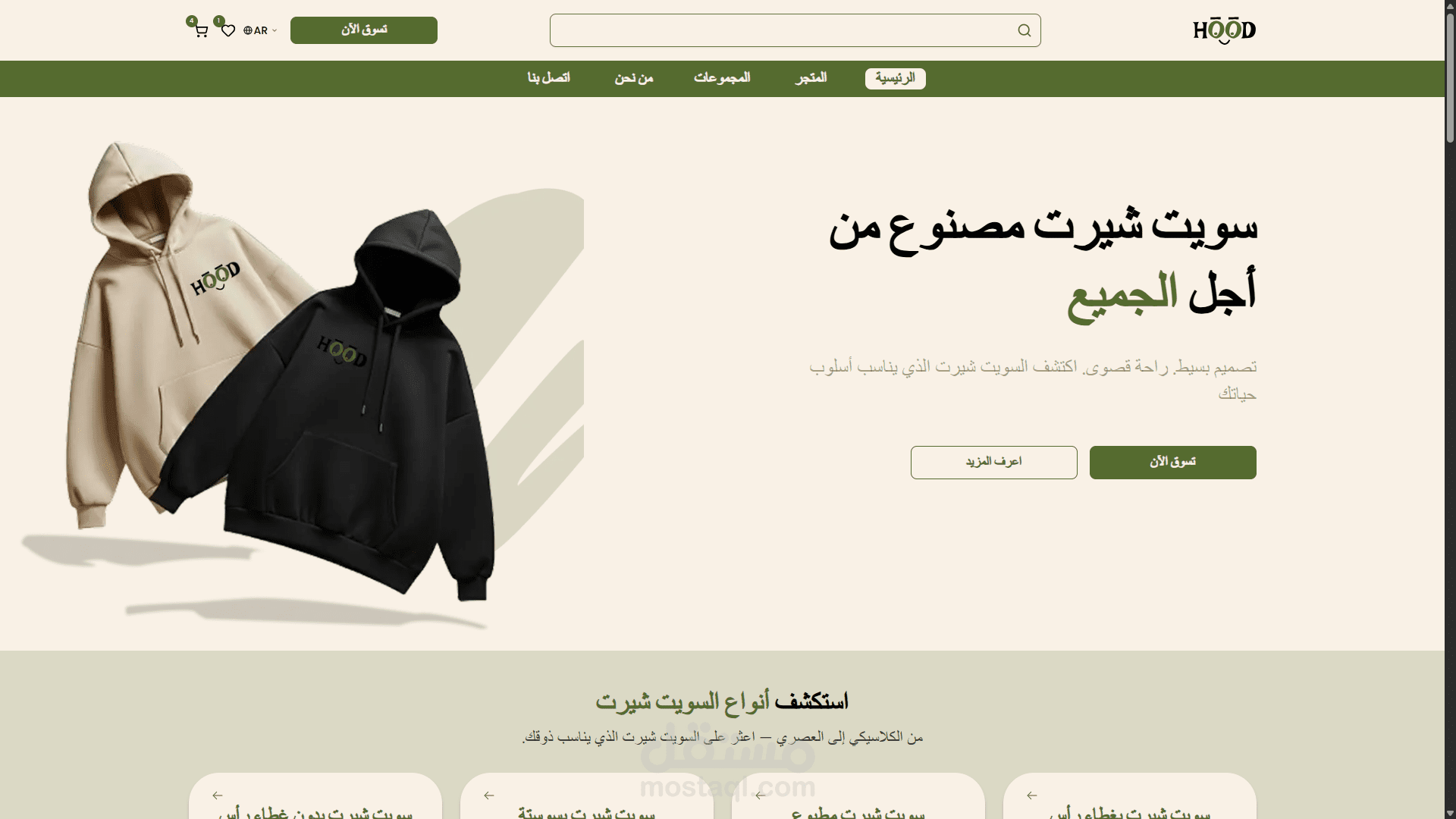Image resolution: width=1456 pixels, height=819 pixels.
Task: Click the hero تسوق الآن green button
Action: tap(1172, 463)
